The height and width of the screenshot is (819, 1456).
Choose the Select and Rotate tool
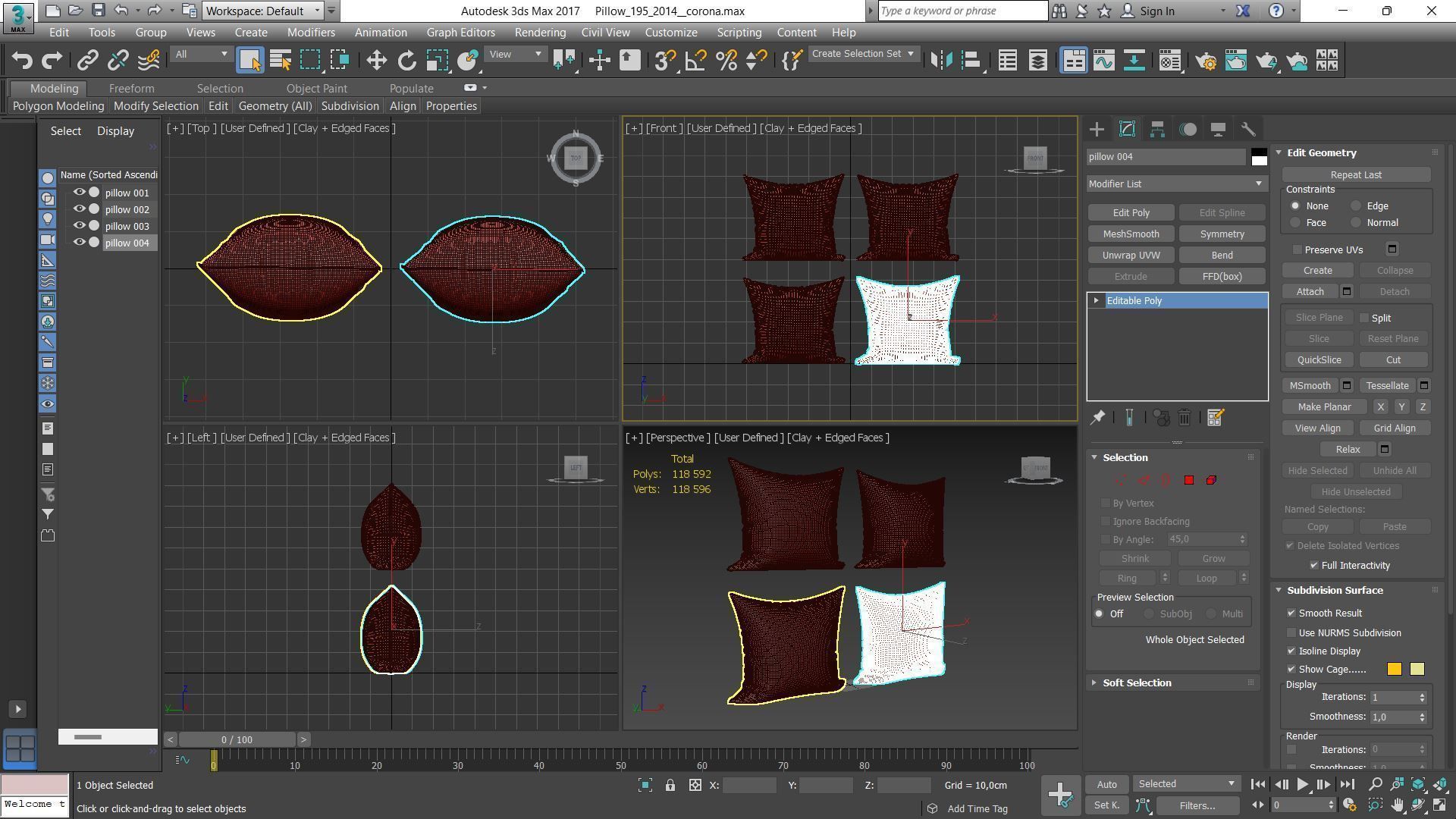click(x=407, y=61)
